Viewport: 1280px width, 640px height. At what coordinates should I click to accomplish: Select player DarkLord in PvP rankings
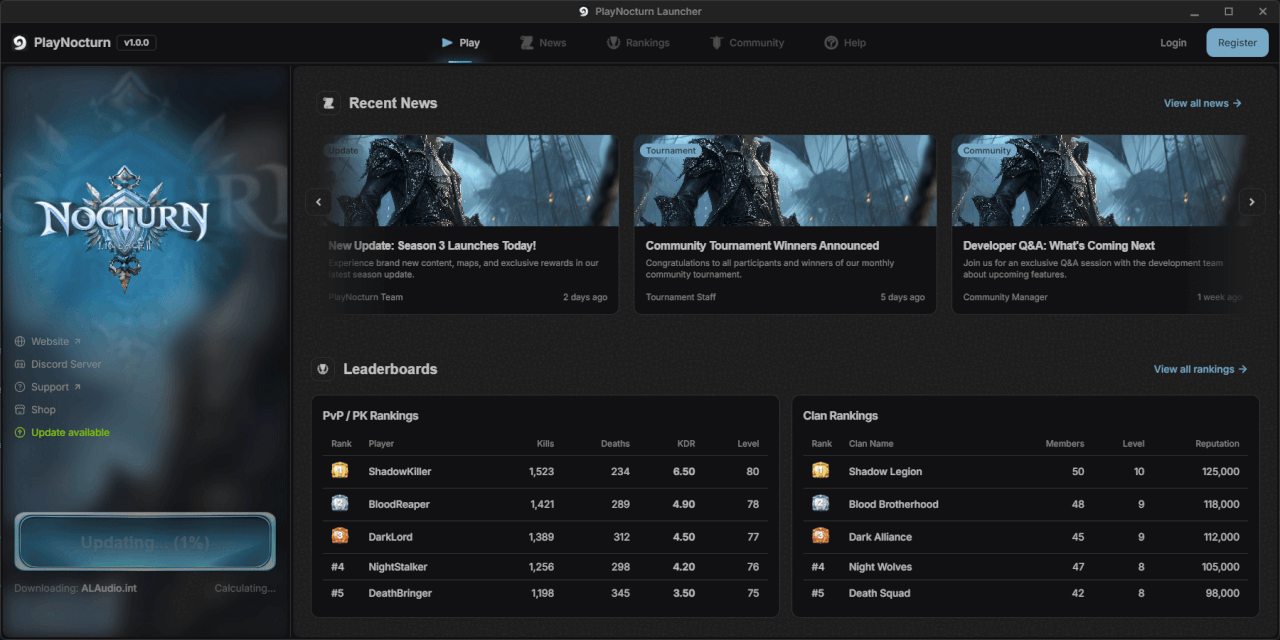pos(390,537)
